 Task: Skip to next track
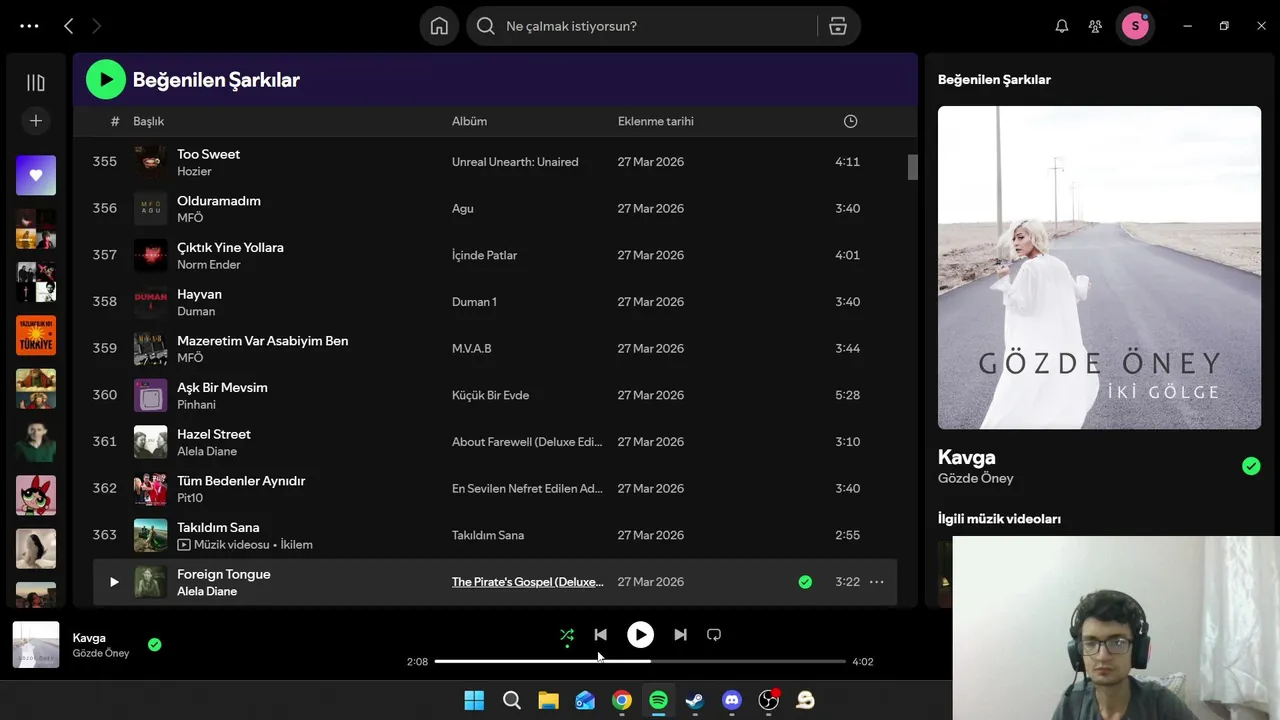coord(680,635)
